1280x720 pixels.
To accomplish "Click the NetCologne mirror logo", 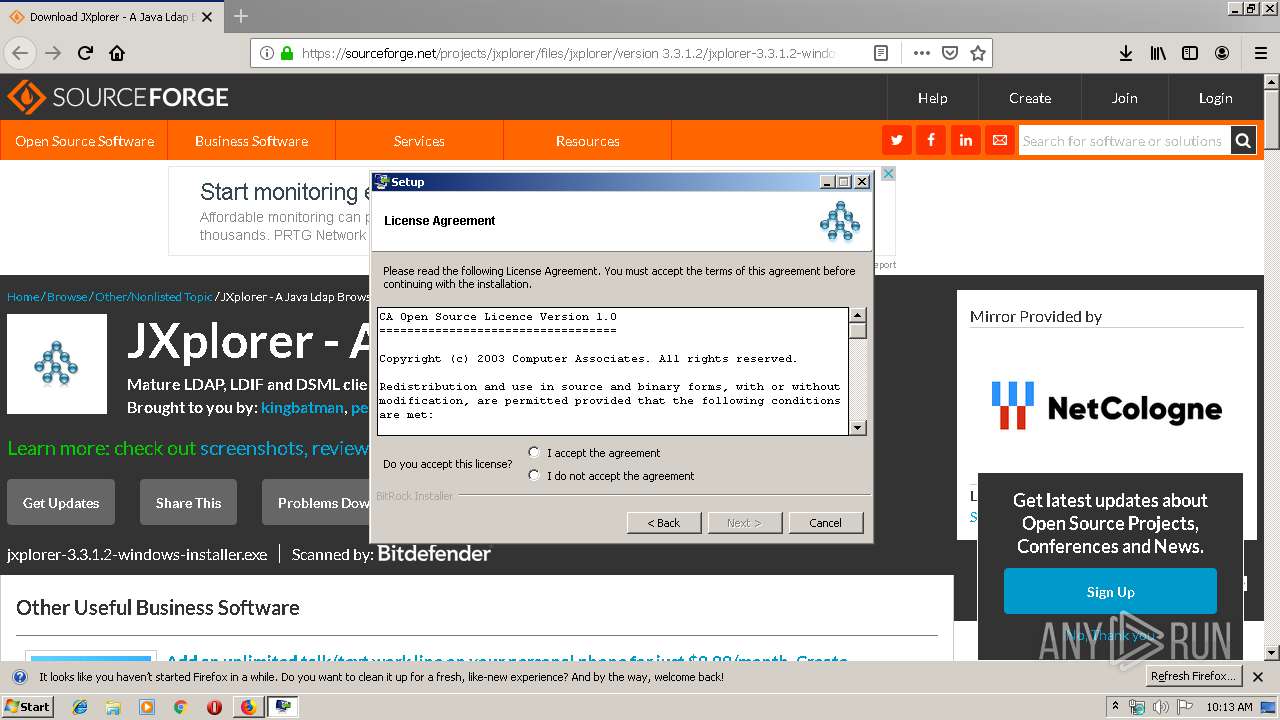I will pos(1106,407).
